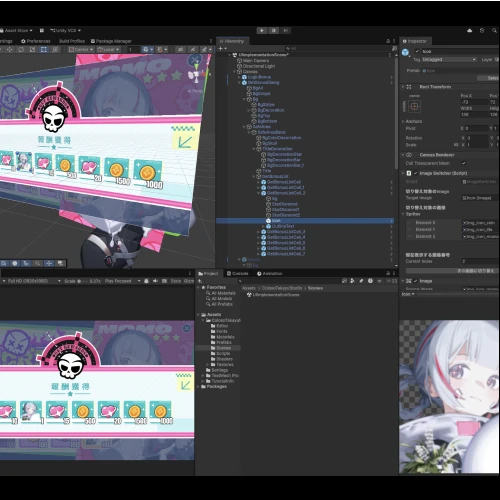
Task: Select the StarDiamond object in the Hierarchy
Action: tap(284, 204)
